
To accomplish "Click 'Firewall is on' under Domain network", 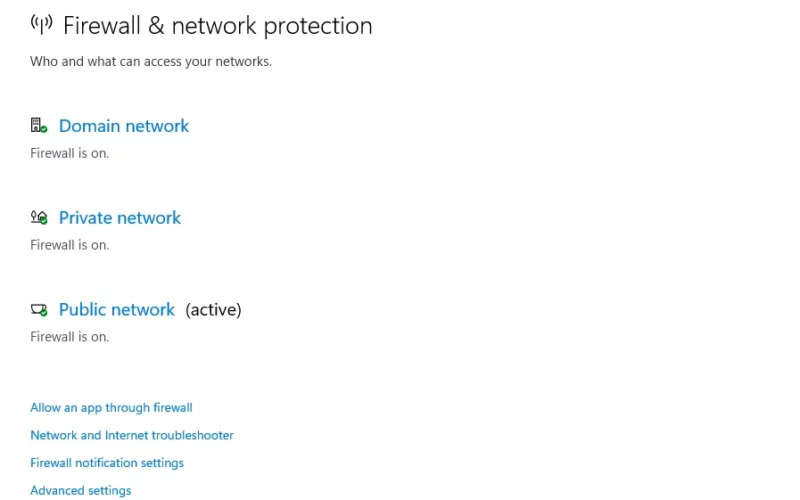I will tap(69, 153).
